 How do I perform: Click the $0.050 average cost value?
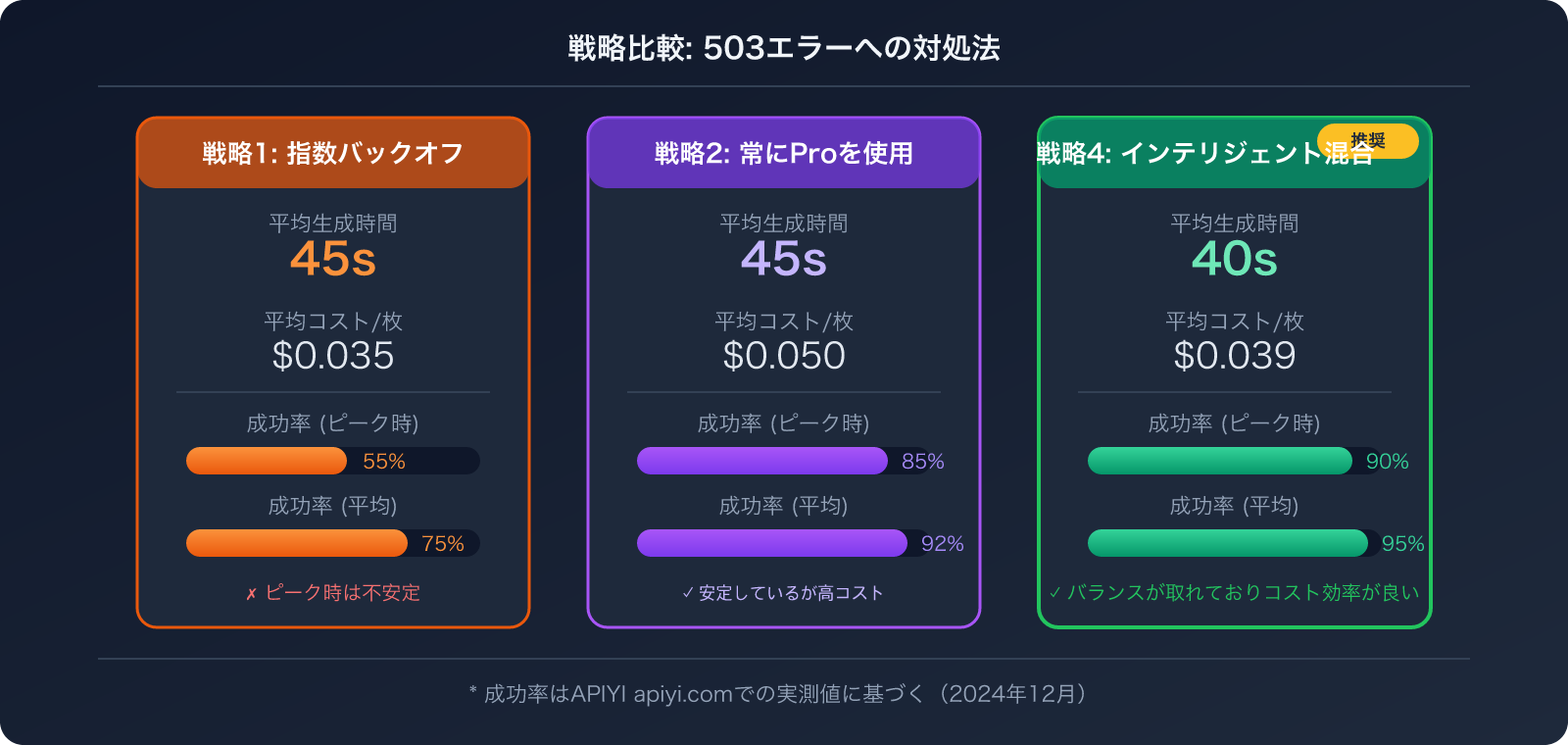pyautogui.click(x=784, y=356)
